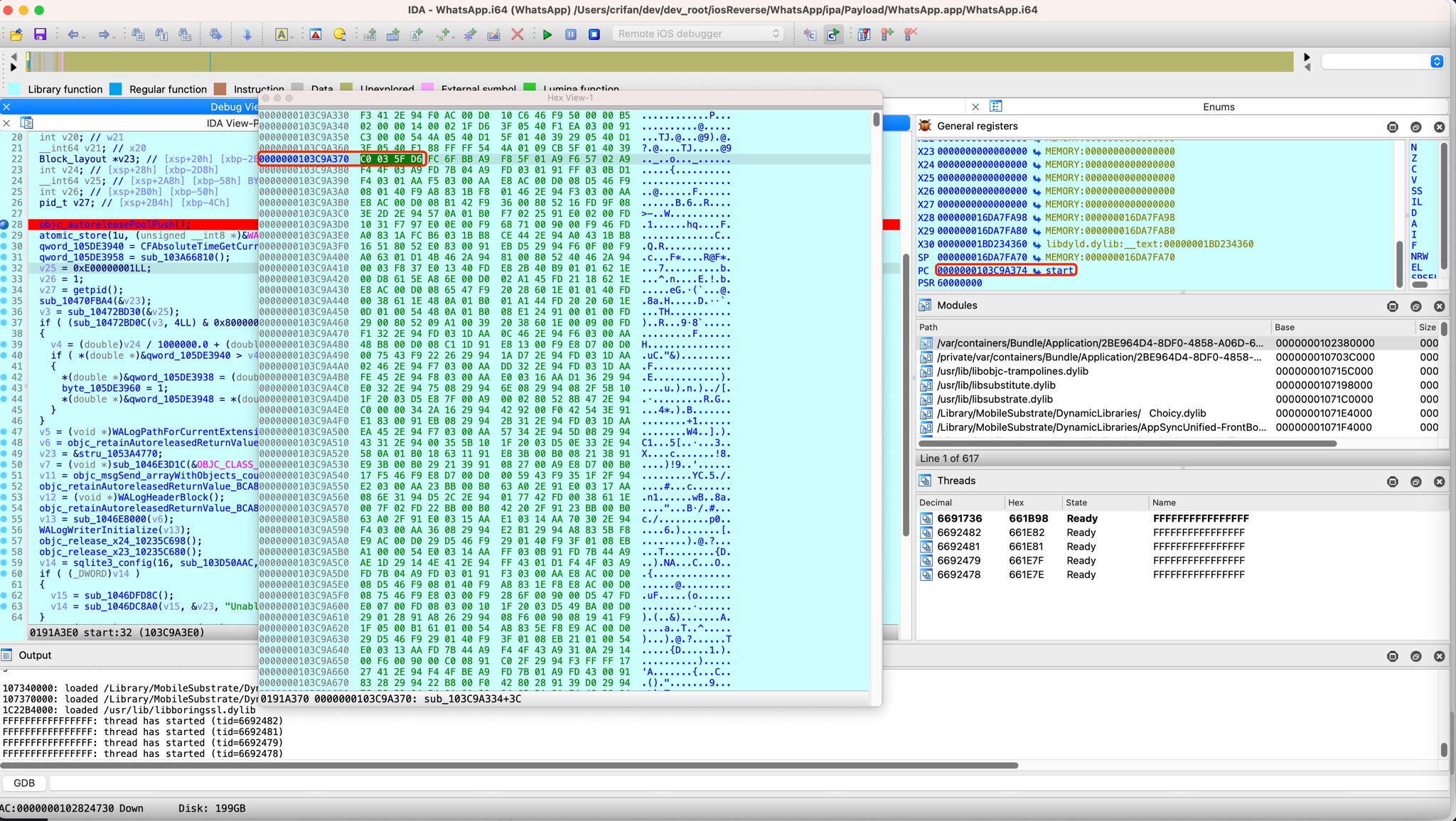This screenshot has height=821, width=1456.
Task: Select thread 6691736 row
Action: pyautogui.click(x=1182, y=518)
